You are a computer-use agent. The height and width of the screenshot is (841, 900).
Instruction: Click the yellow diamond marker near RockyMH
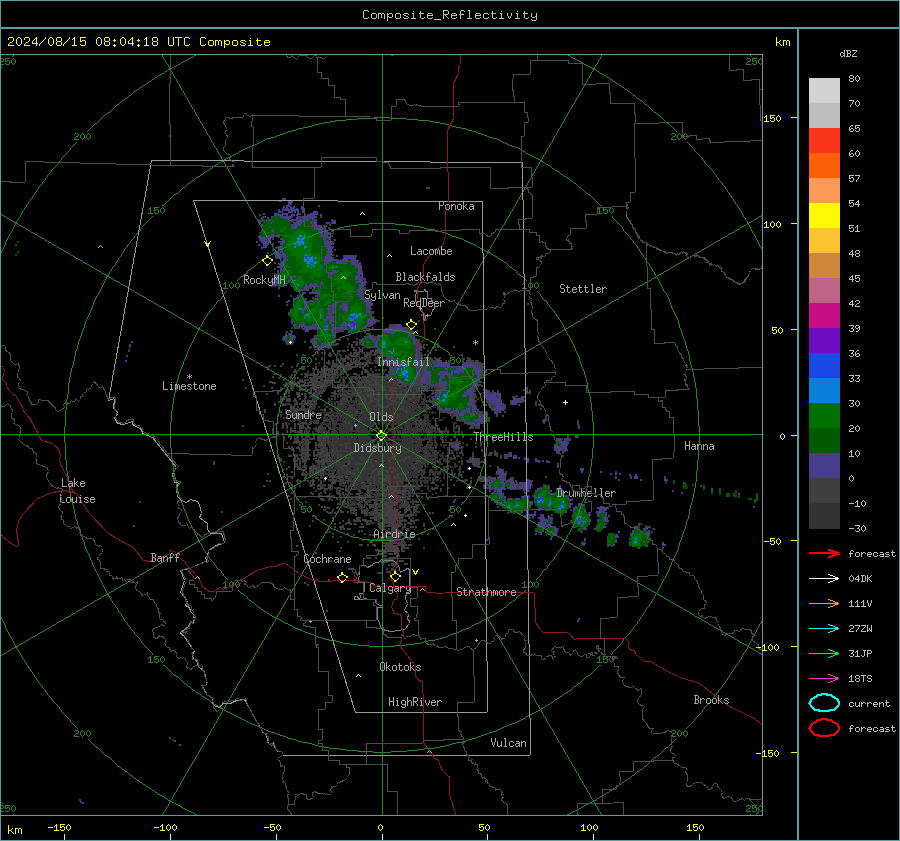point(267,261)
